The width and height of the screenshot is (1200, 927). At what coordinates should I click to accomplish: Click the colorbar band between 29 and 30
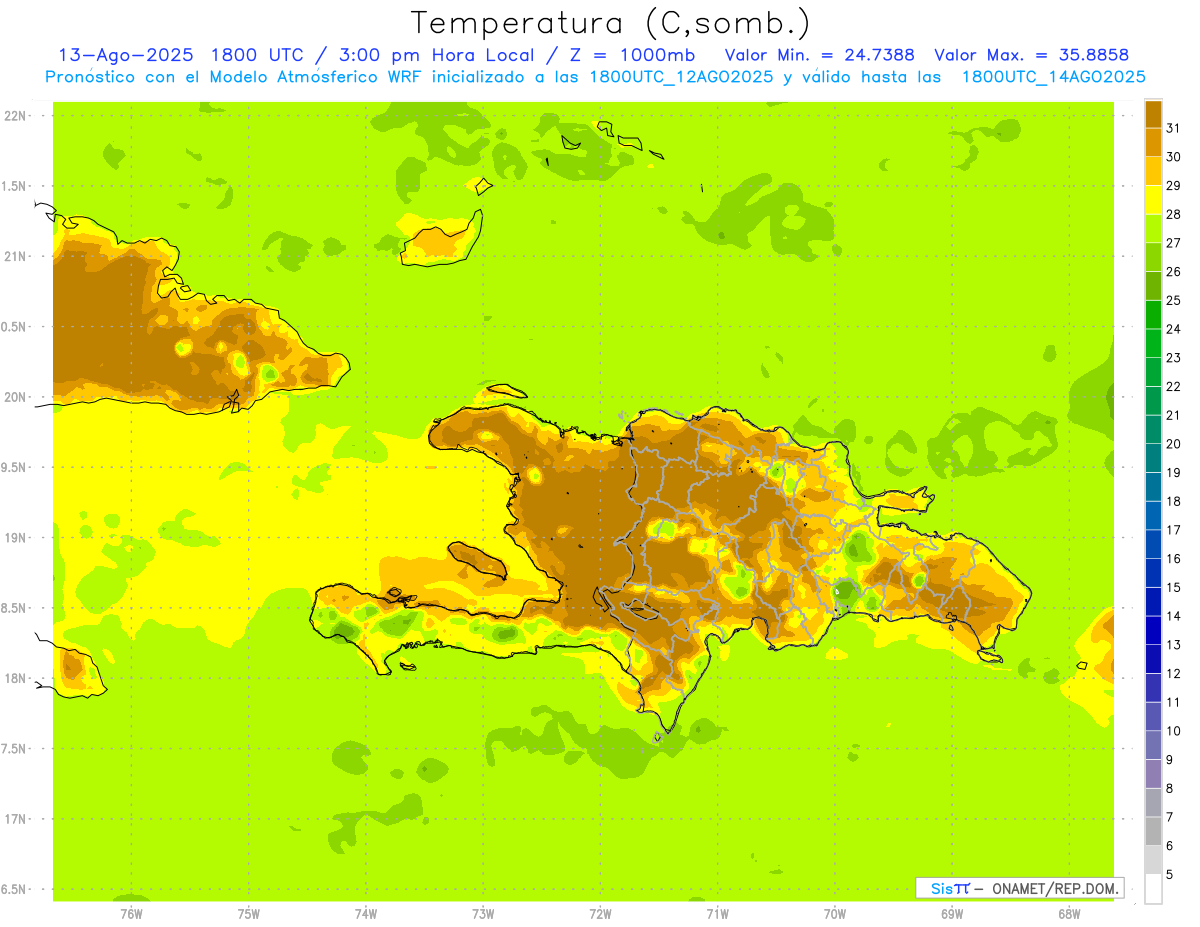(1153, 171)
